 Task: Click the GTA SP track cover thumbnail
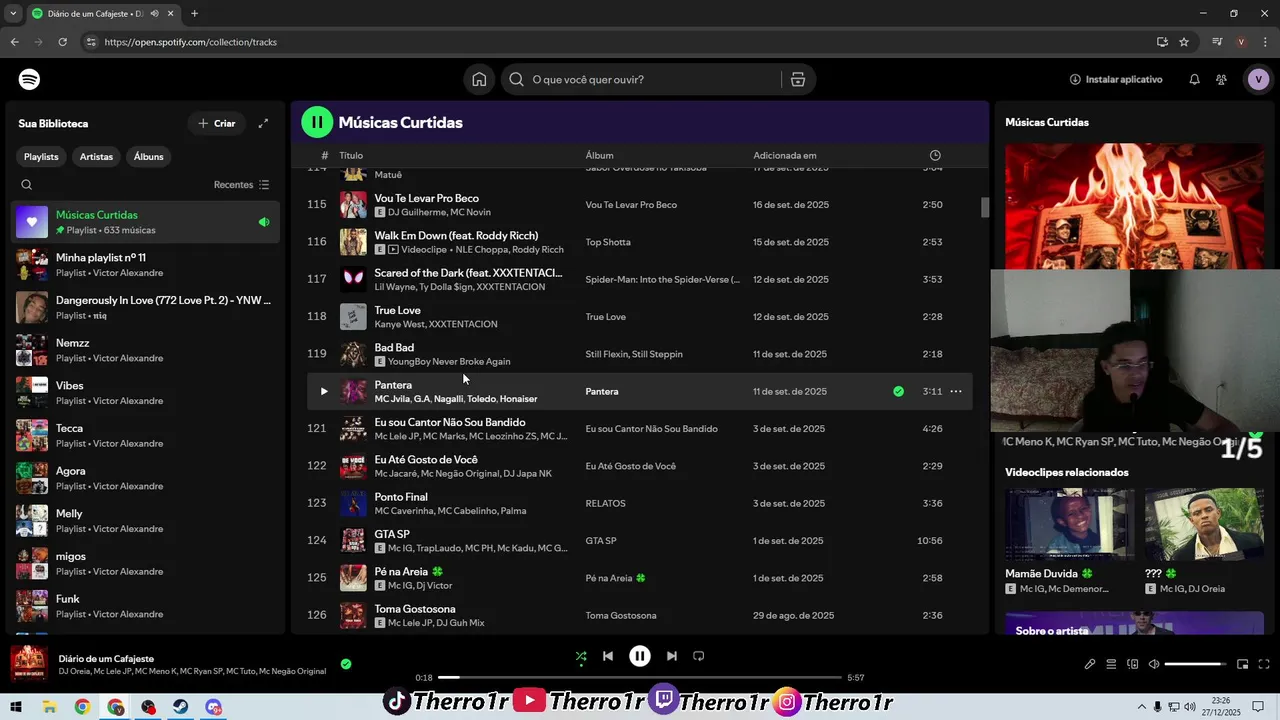point(353,540)
